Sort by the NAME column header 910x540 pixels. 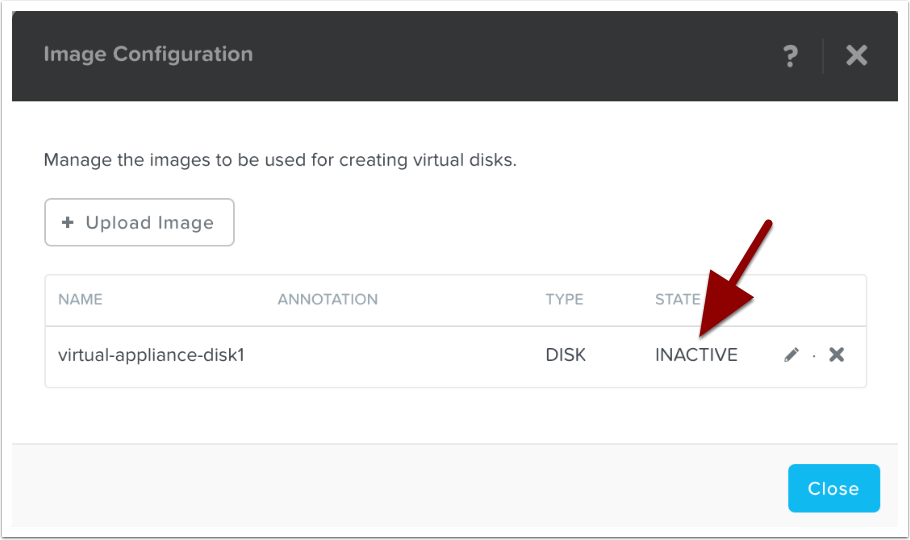click(80, 299)
